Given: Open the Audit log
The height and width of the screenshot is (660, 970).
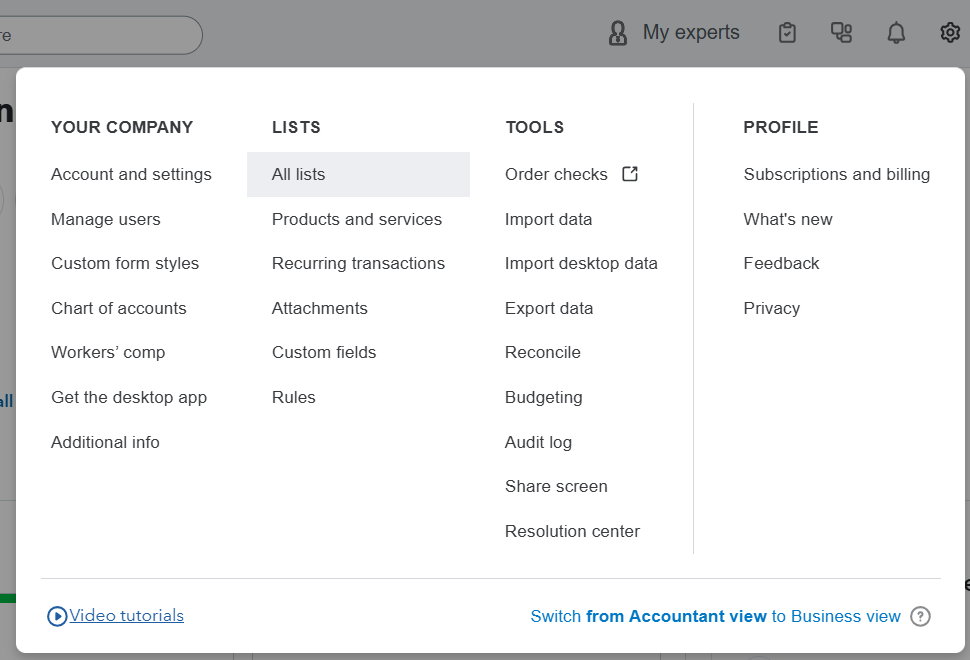Looking at the screenshot, I should pos(538,442).
